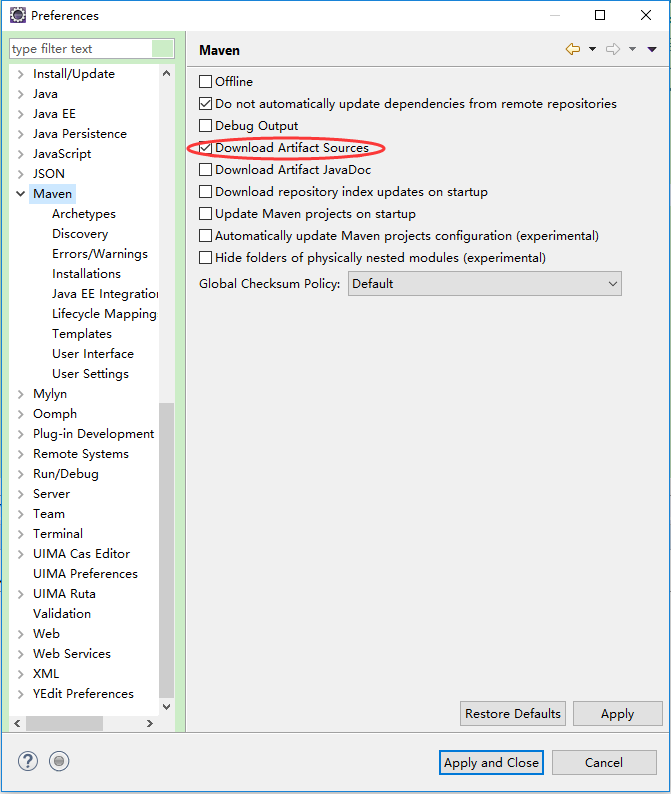Expand the Java tree node
Screen dimensions: 671x794
(20, 94)
